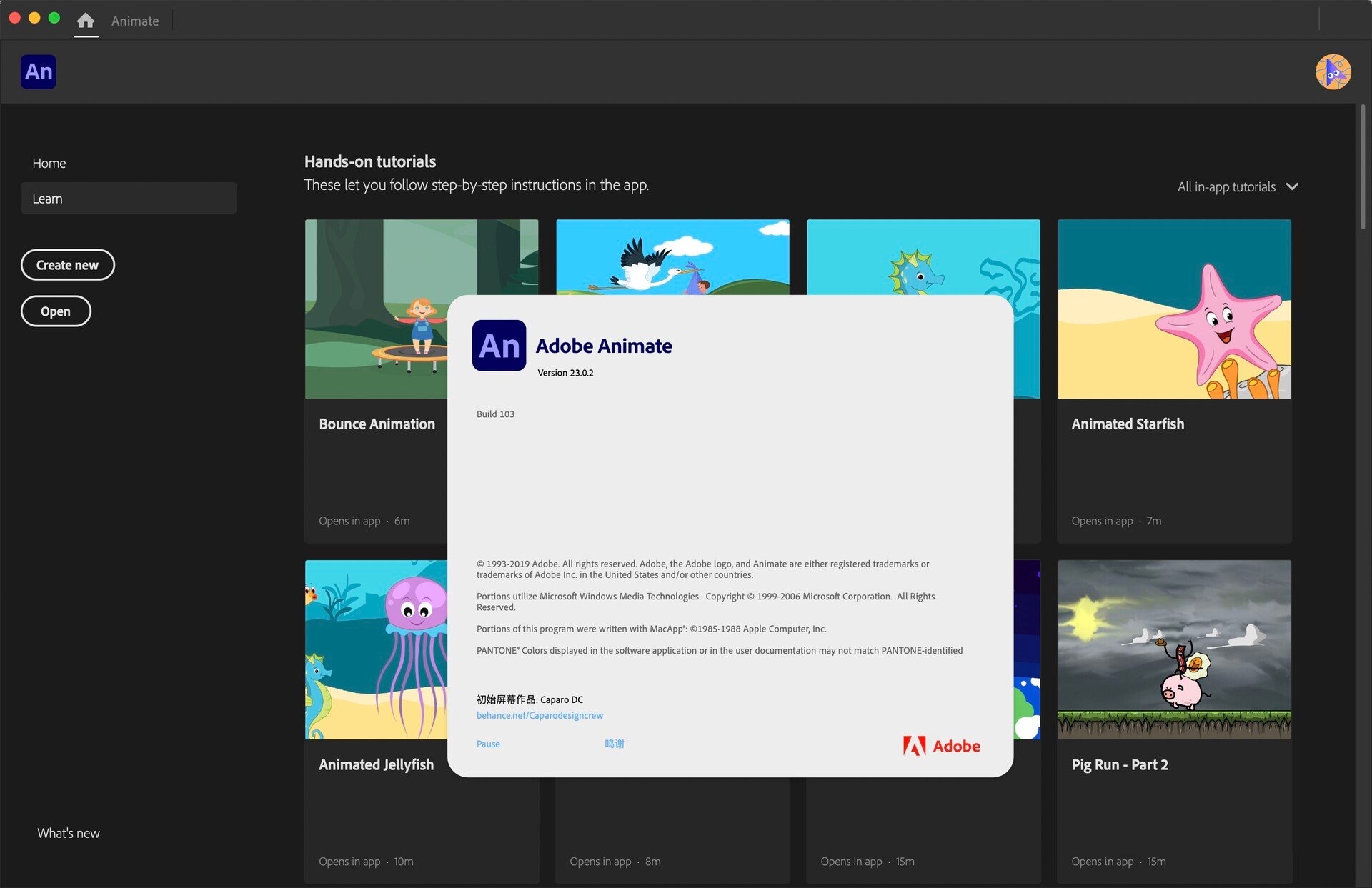Open the behance.net/Caparodesigncrew link
The width and height of the screenshot is (1372, 888).
pos(540,715)
